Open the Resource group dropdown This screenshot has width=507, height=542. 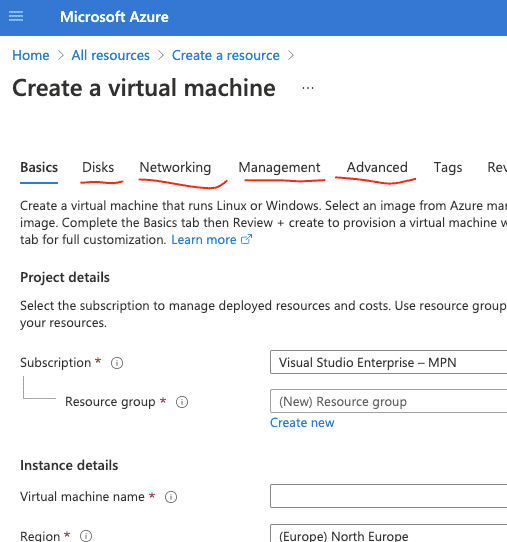coord(388,401)
